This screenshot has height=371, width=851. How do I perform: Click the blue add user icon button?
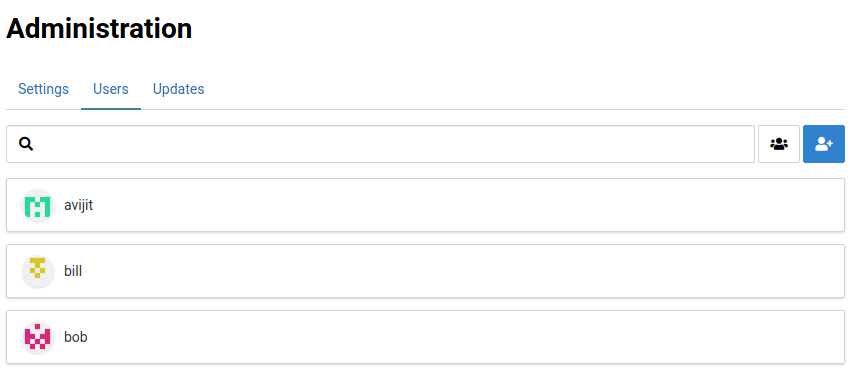[824, 144]
